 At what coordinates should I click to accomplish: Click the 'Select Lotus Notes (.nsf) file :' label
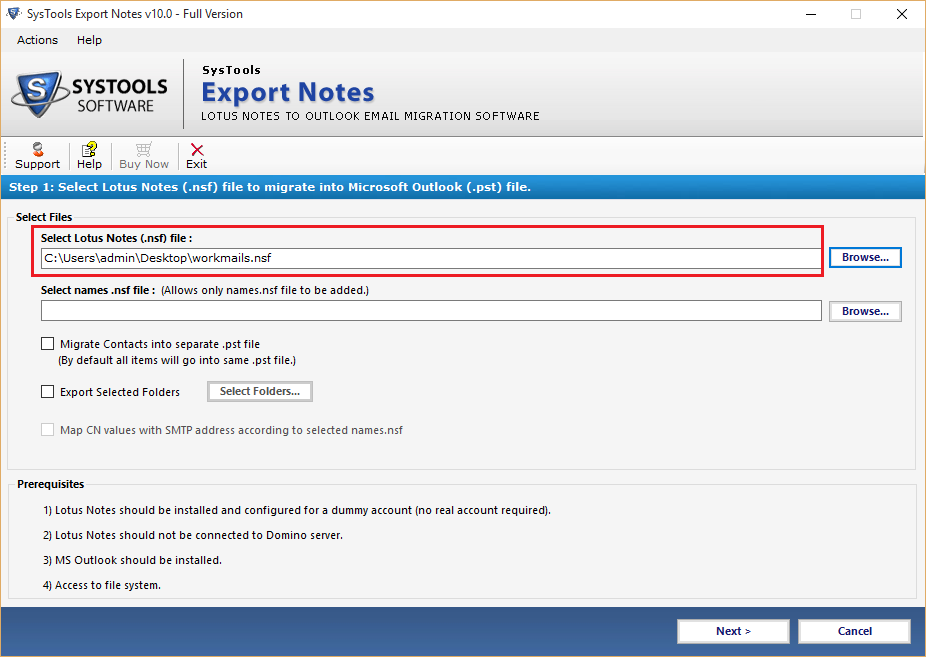click(x=116, y=238)
